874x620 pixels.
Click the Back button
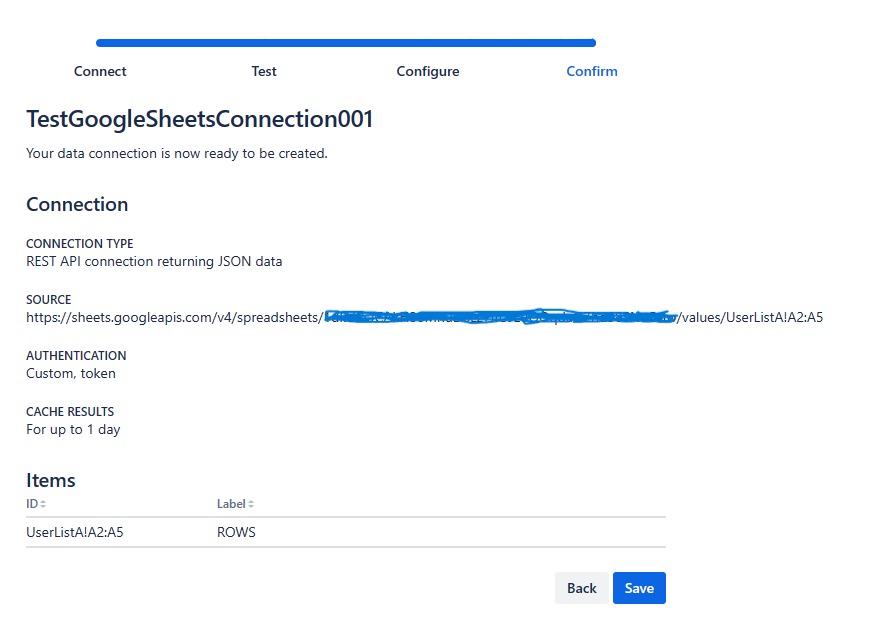click(x=582, y=588)
